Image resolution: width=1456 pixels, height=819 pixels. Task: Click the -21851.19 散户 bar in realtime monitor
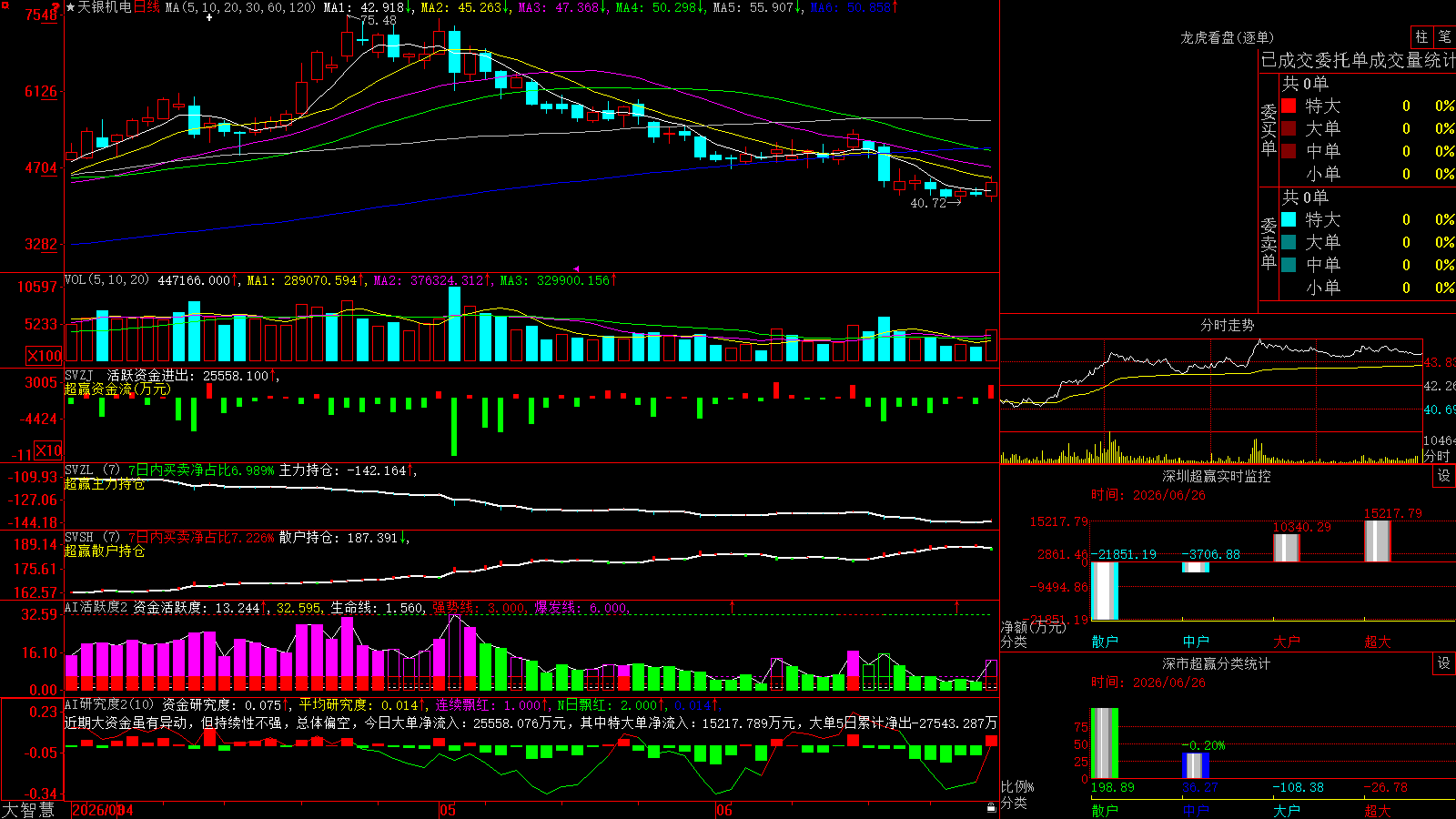pos(1105,591)
